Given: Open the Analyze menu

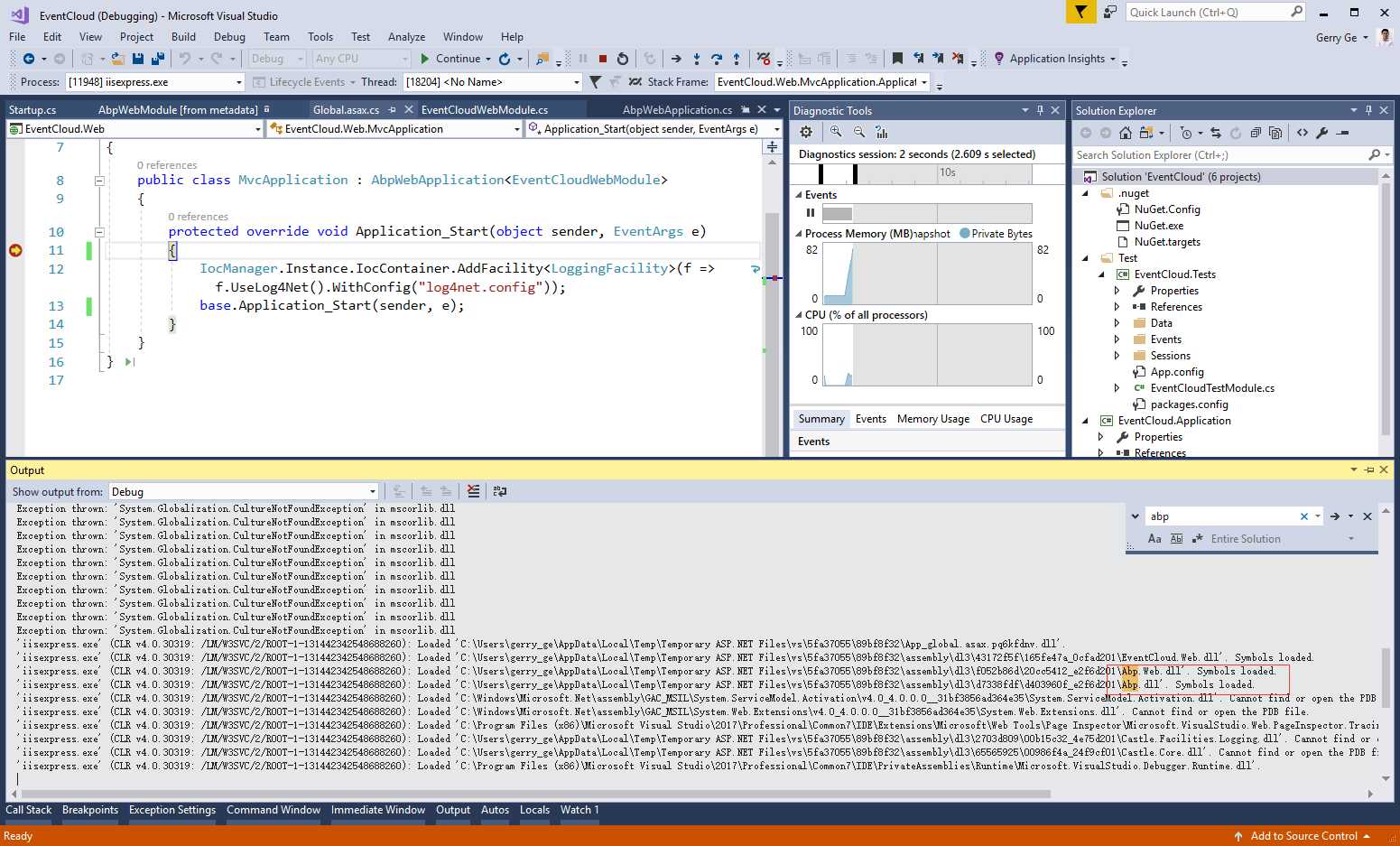Looking at the screenshot, I should (x=406, y=37).
